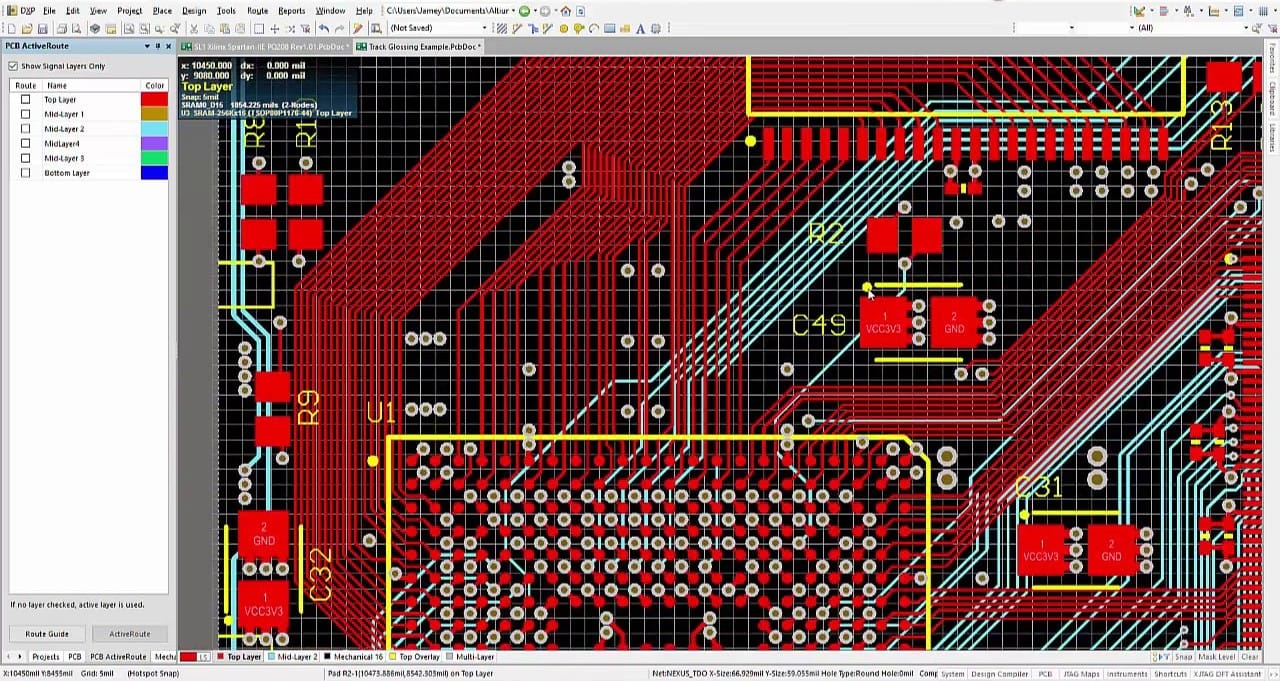
Task: Select the Cut icon on the toolbar
Action: (194, 28)
